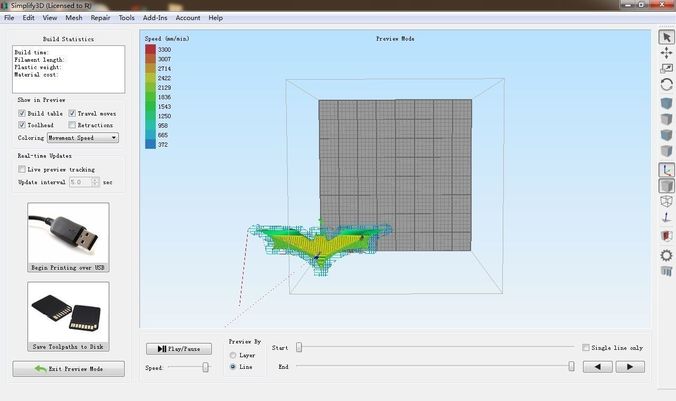The height and width of the screenshot is (401, 676).
Task: Open process settings gear icon
Action: coord(667,255)
